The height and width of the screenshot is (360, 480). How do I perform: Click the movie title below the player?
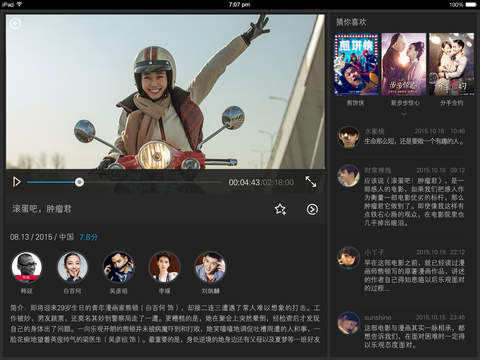pyautogui.click(x=42, y=209)
